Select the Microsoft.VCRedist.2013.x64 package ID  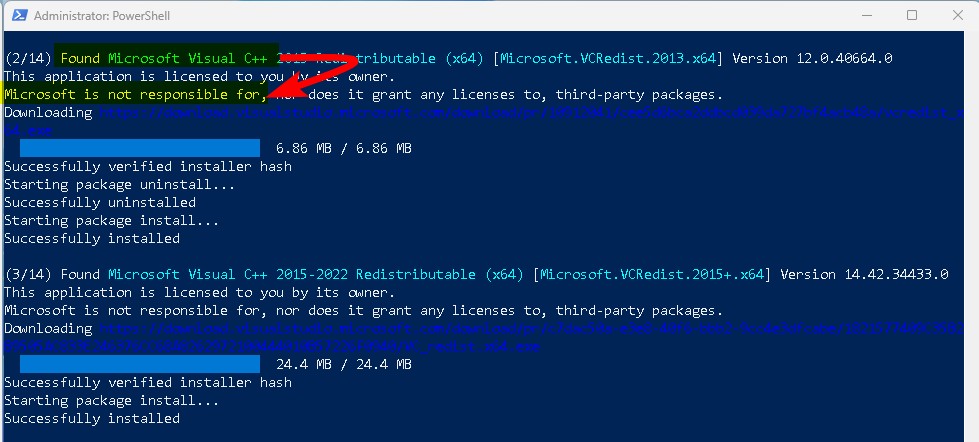tap(608, 59)
